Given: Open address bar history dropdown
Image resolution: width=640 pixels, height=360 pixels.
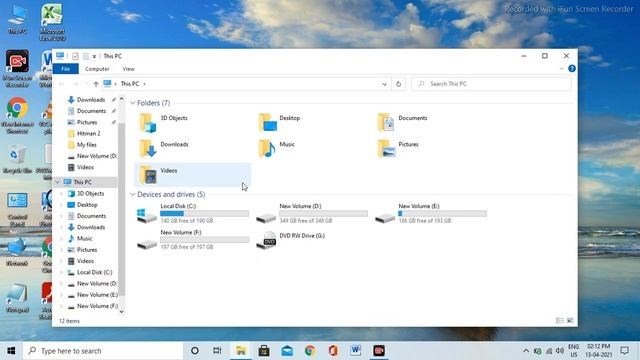Looking at the screenshot, I should [x=384, y=84].
